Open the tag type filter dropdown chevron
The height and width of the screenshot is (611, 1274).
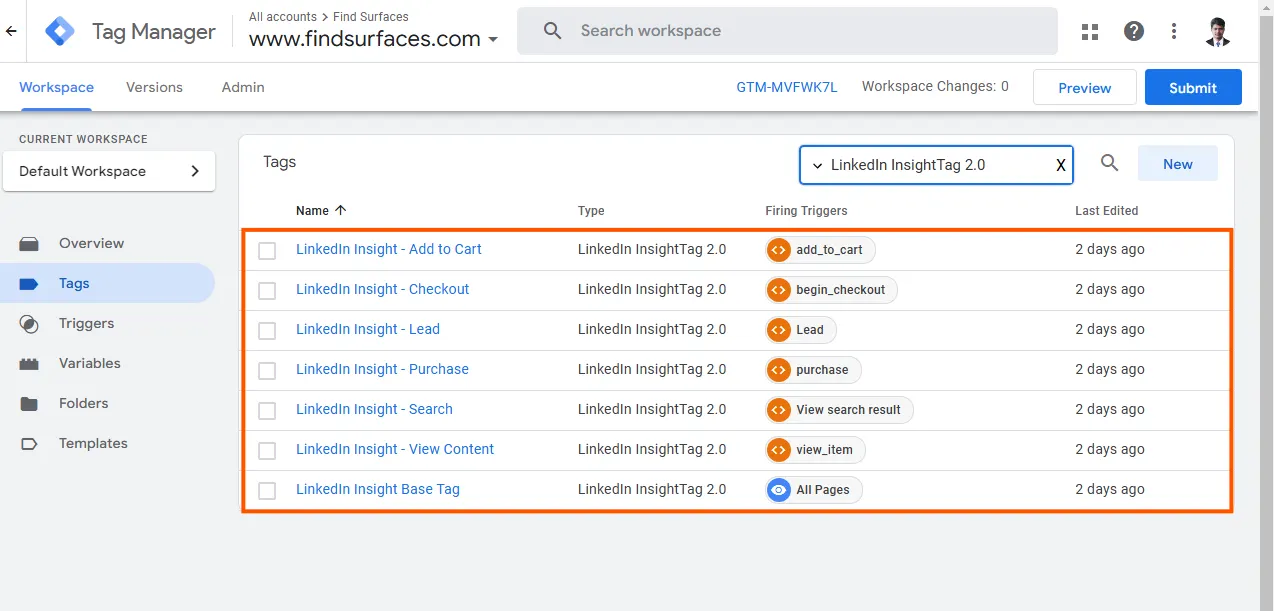pos(817,165)
